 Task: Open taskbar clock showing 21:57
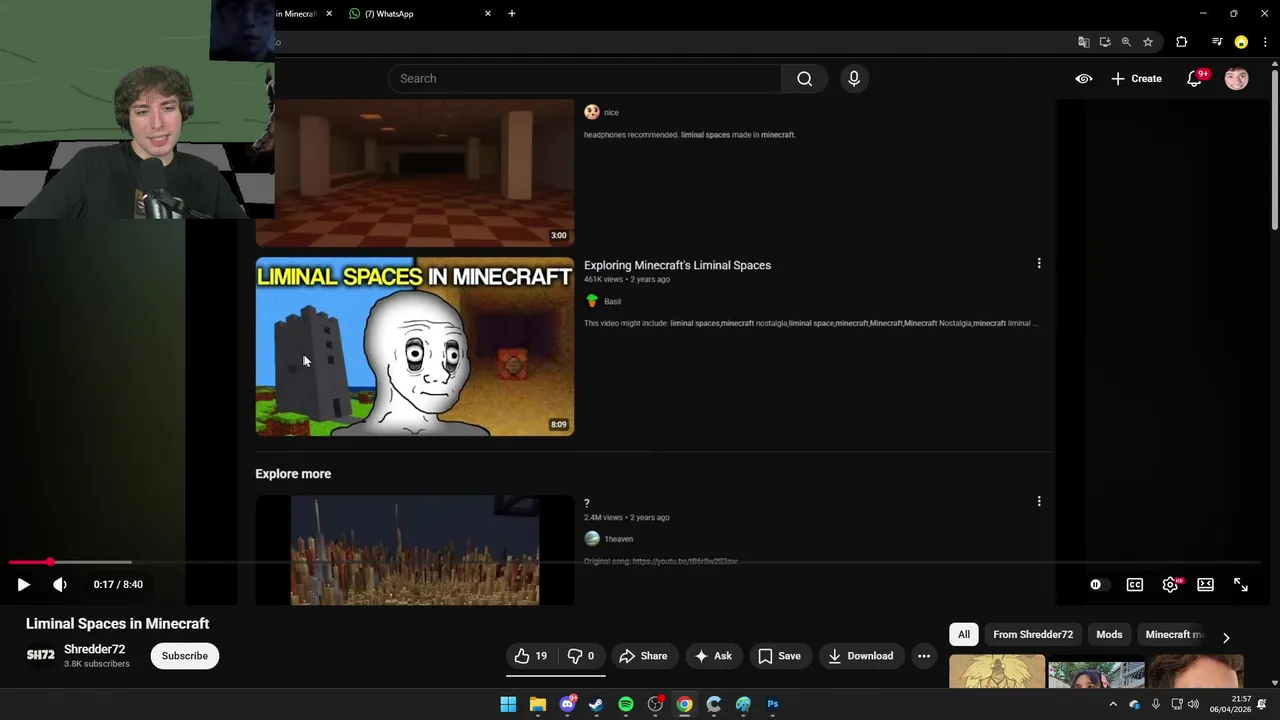(1230, 704)
